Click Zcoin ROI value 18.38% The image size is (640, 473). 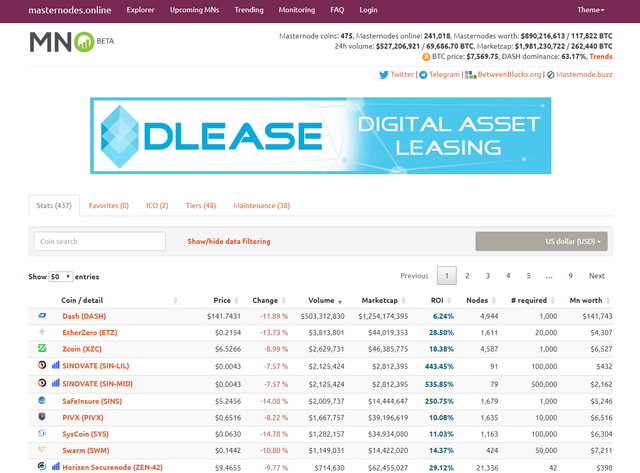click(441, 349)
